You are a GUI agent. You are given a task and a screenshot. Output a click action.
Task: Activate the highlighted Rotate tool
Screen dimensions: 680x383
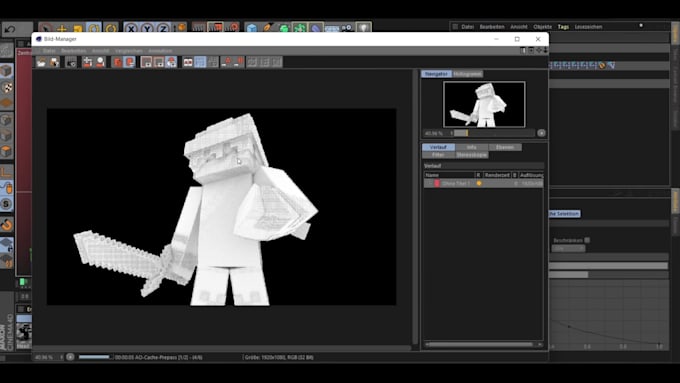coord(94,29)
